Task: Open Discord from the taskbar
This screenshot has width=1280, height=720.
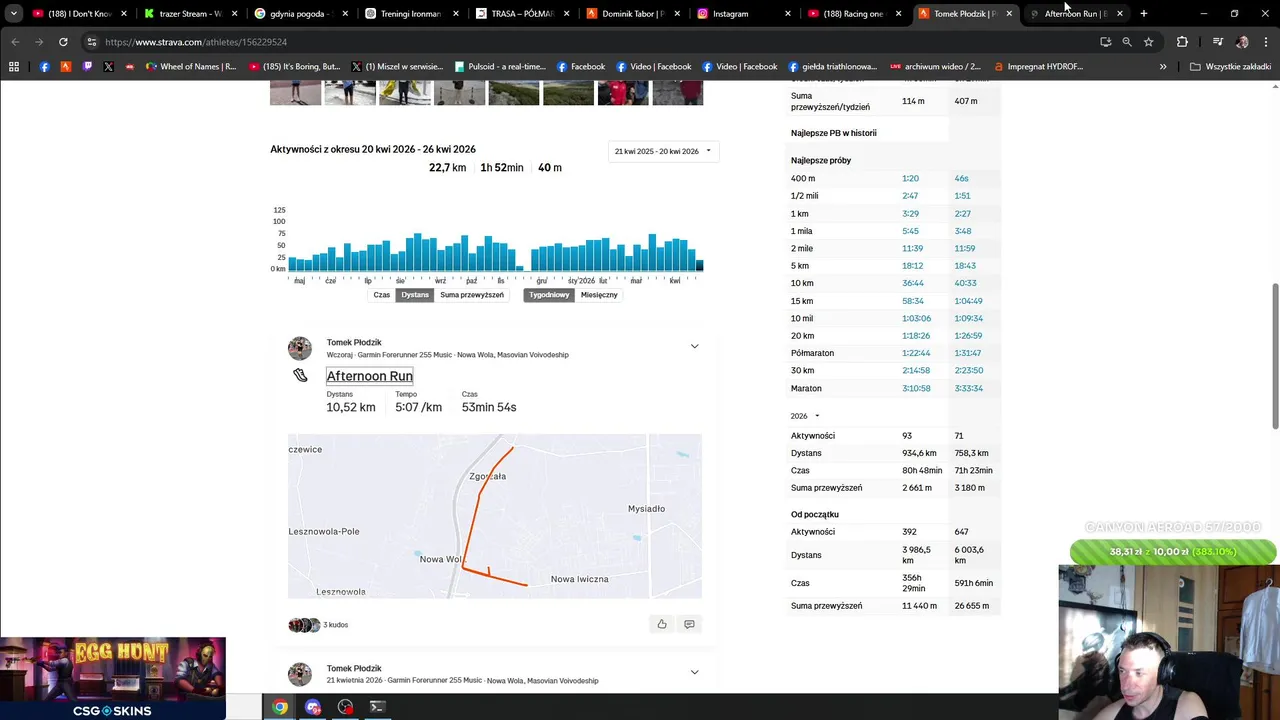Action: coord(313,707)
